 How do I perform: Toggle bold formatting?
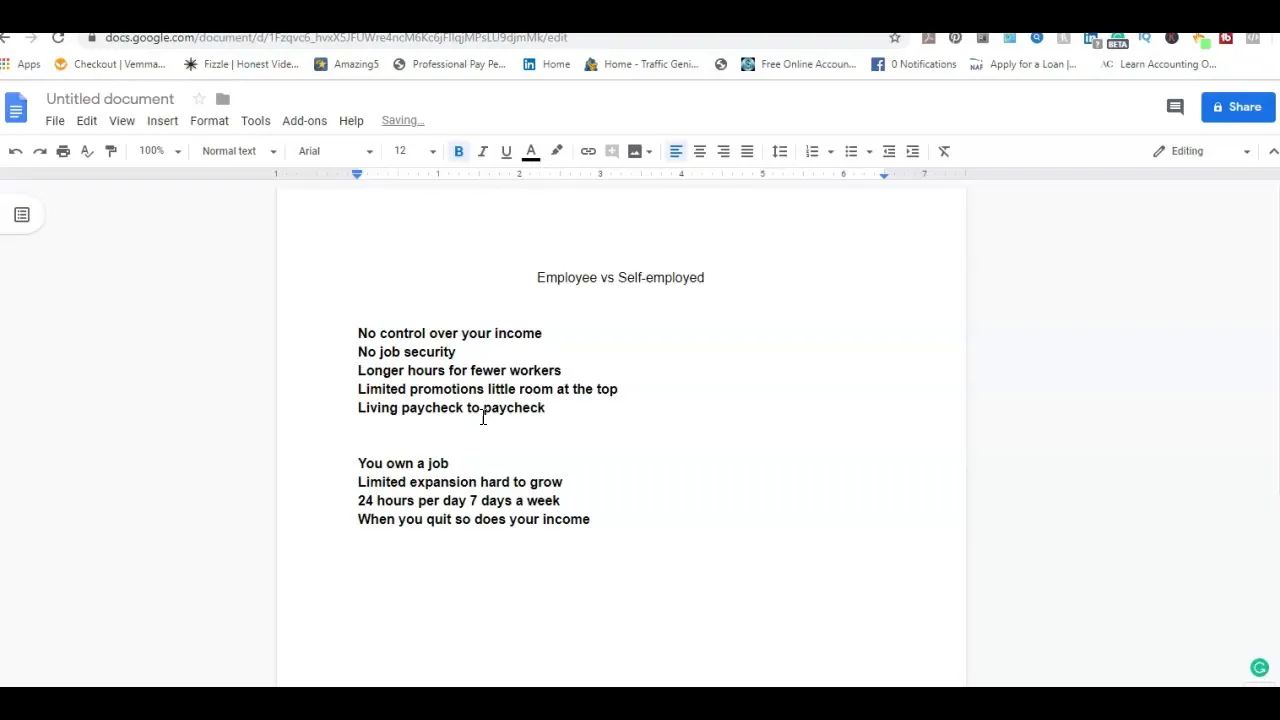[459, 151]
